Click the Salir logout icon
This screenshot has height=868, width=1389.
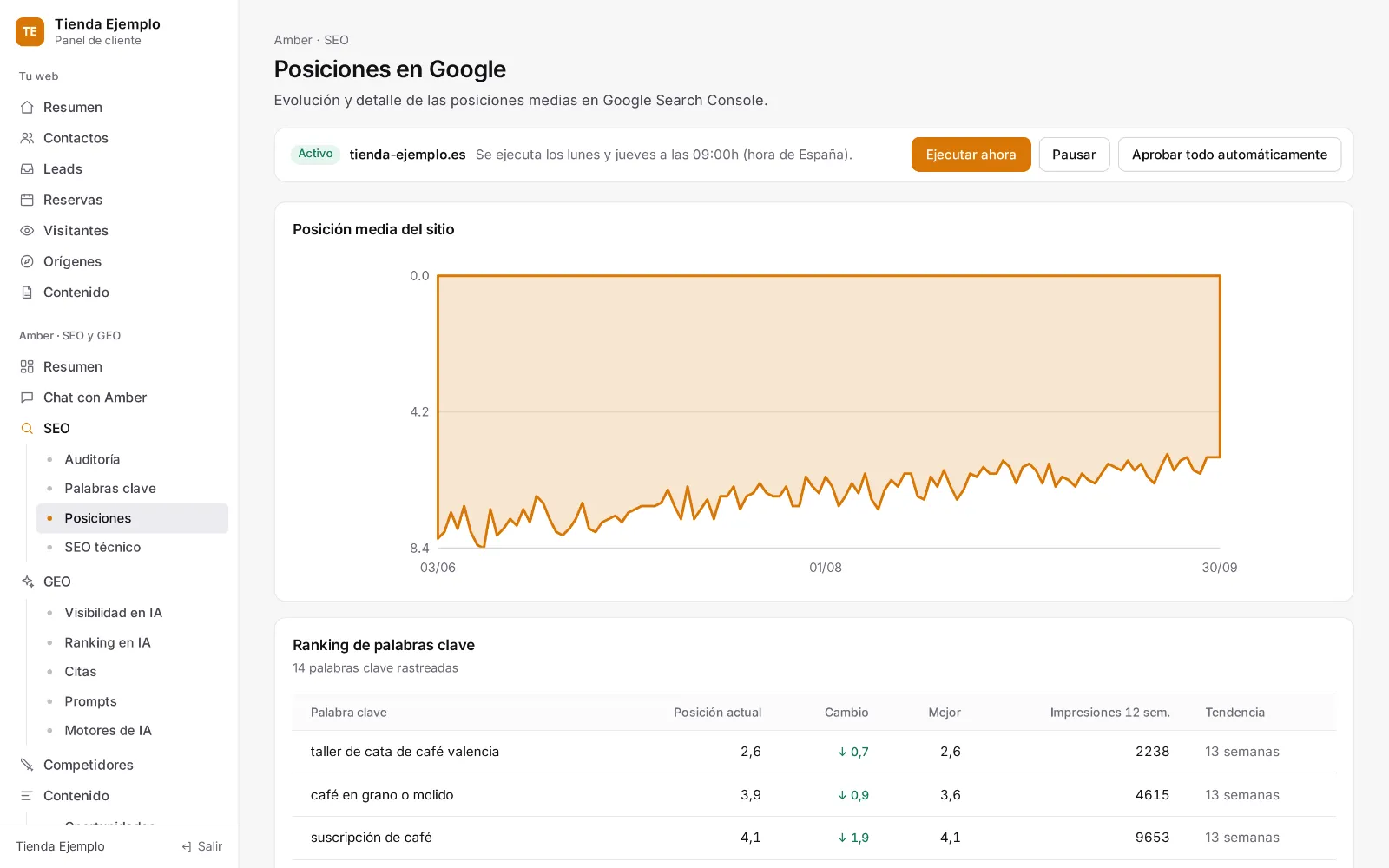click(x=187, y=847)
